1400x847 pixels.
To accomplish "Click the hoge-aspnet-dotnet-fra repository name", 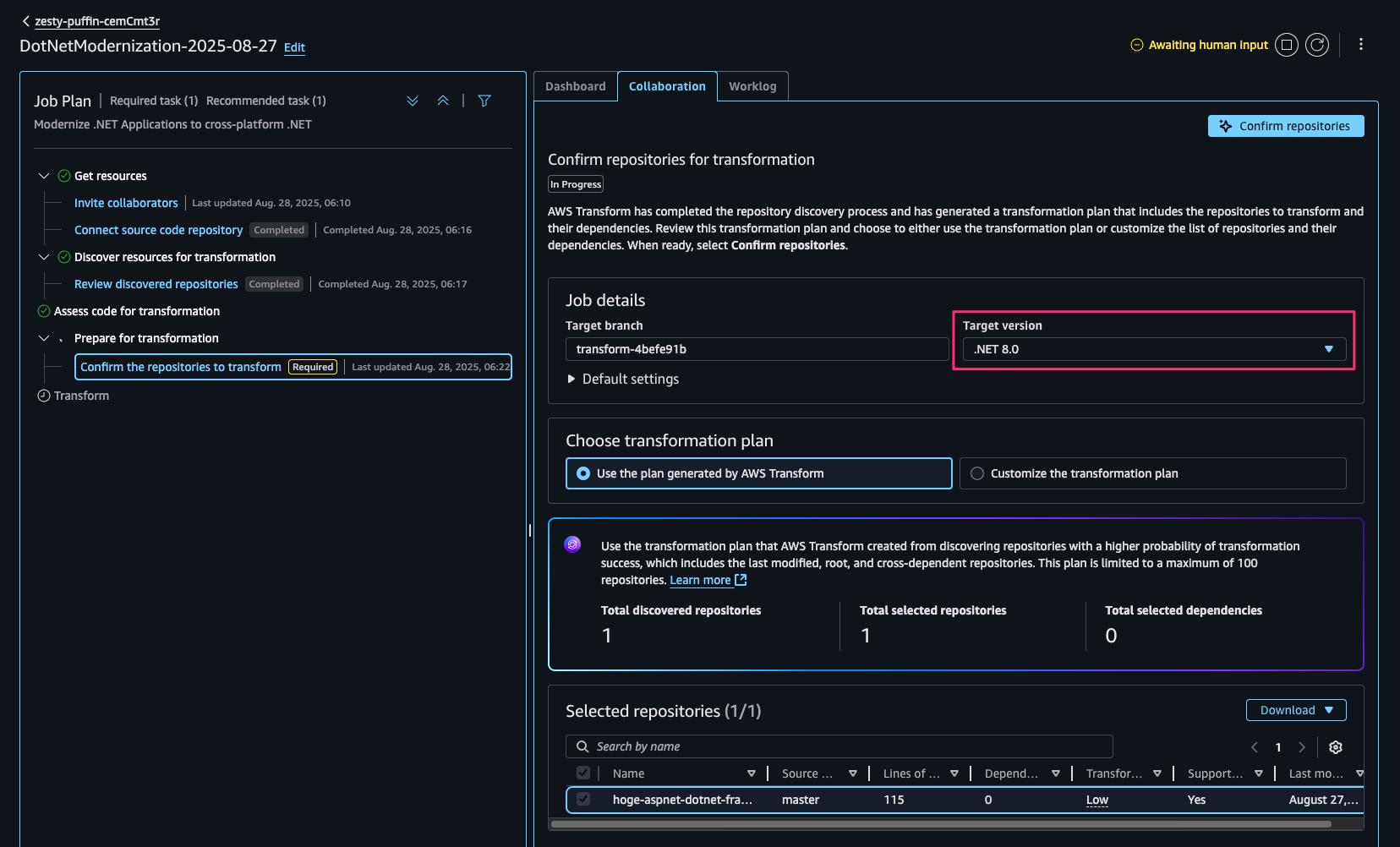I will pyautogui.click(x=682, y=800).
